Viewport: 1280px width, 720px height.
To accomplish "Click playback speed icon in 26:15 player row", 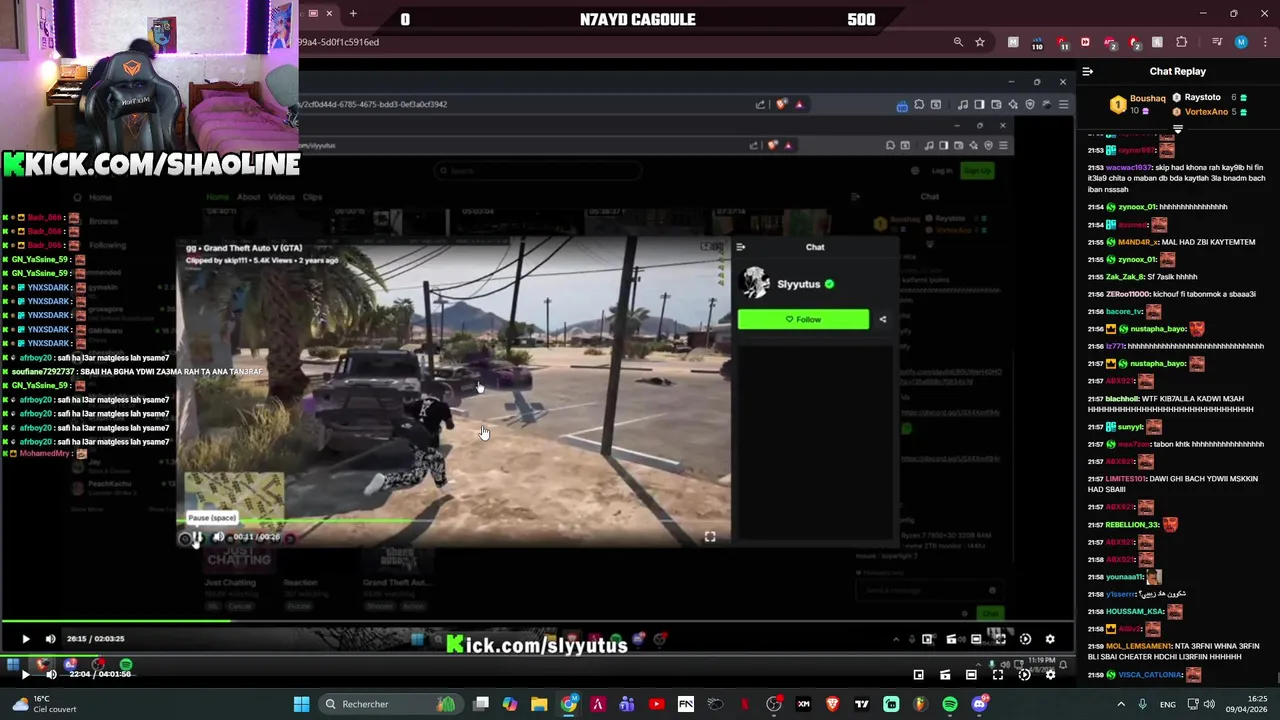I will [x=1025, y=639].
